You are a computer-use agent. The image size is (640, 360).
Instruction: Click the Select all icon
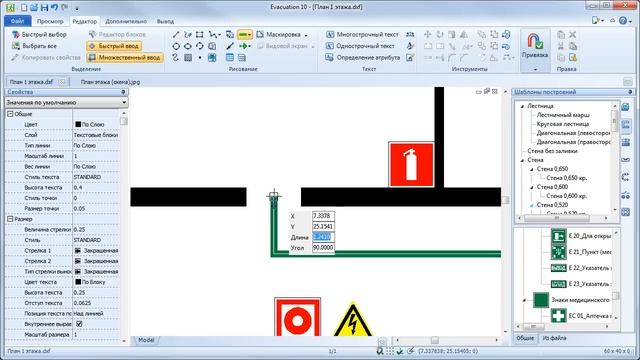[16, 46]
